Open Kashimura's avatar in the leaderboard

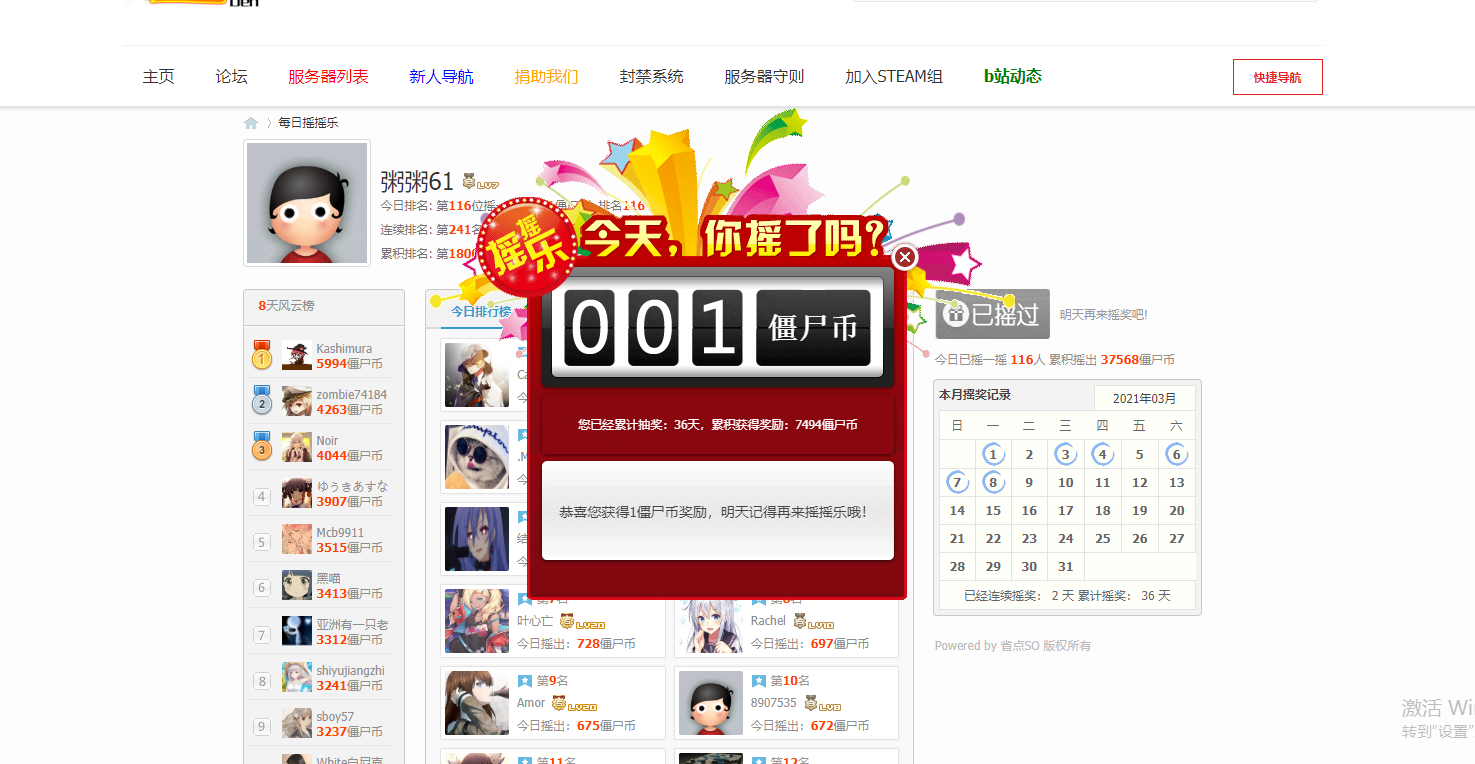[297, 356]
